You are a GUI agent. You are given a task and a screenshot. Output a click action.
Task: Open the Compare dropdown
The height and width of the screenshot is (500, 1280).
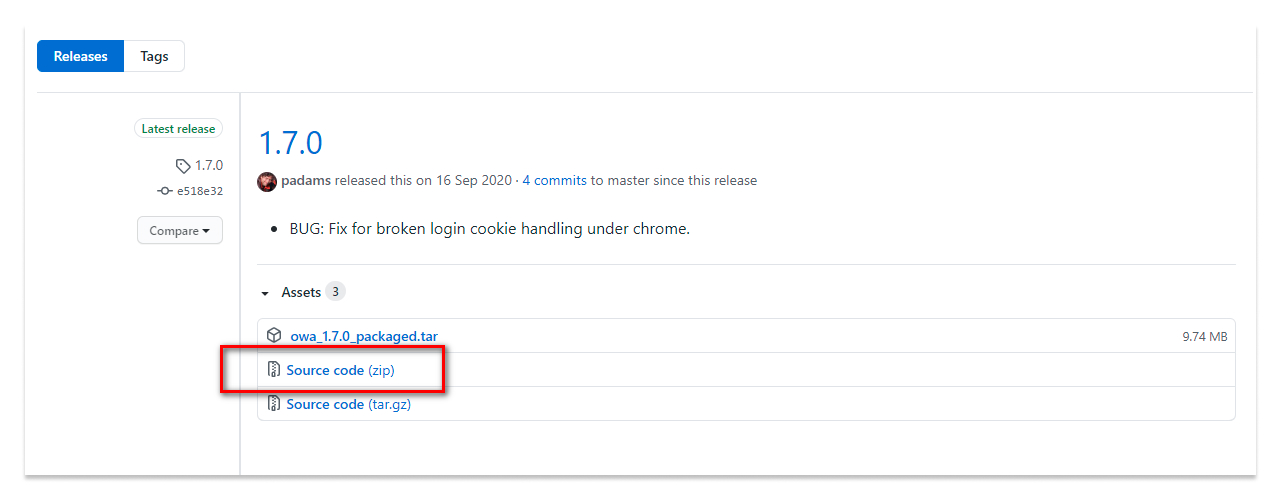180,231
